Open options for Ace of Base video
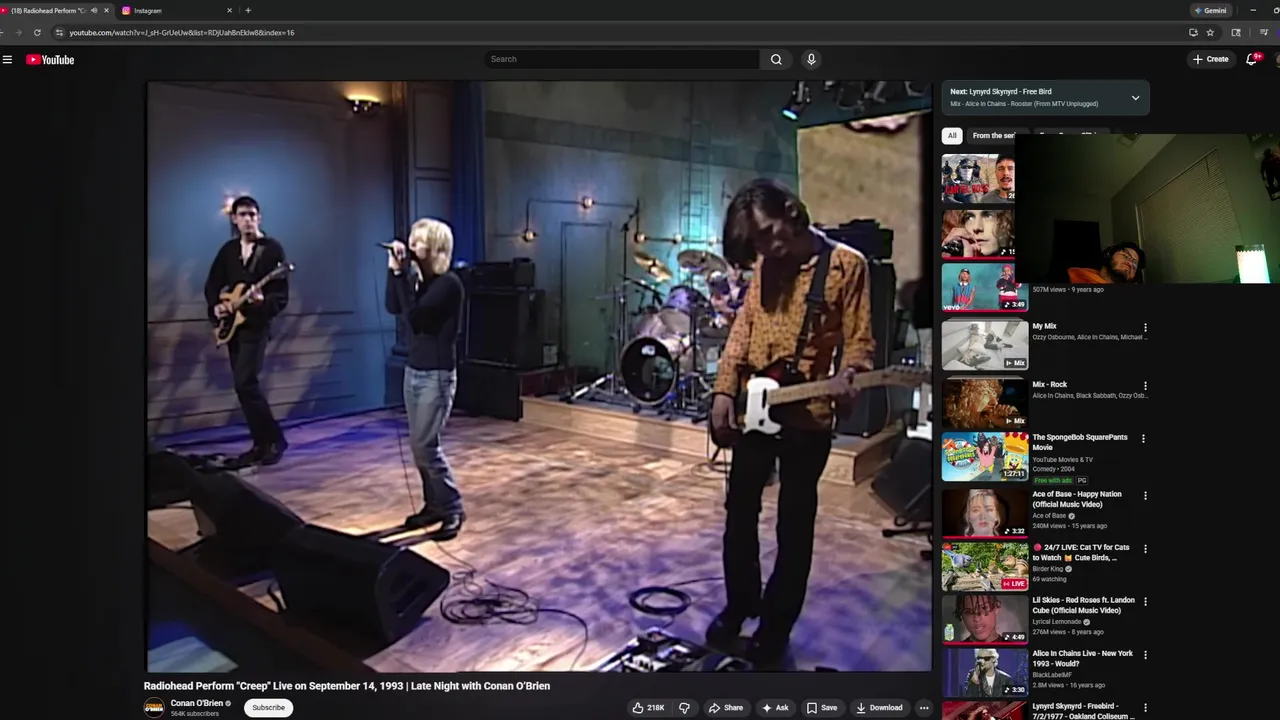This screenshot has height=720, width=1280. point(1145,495)
